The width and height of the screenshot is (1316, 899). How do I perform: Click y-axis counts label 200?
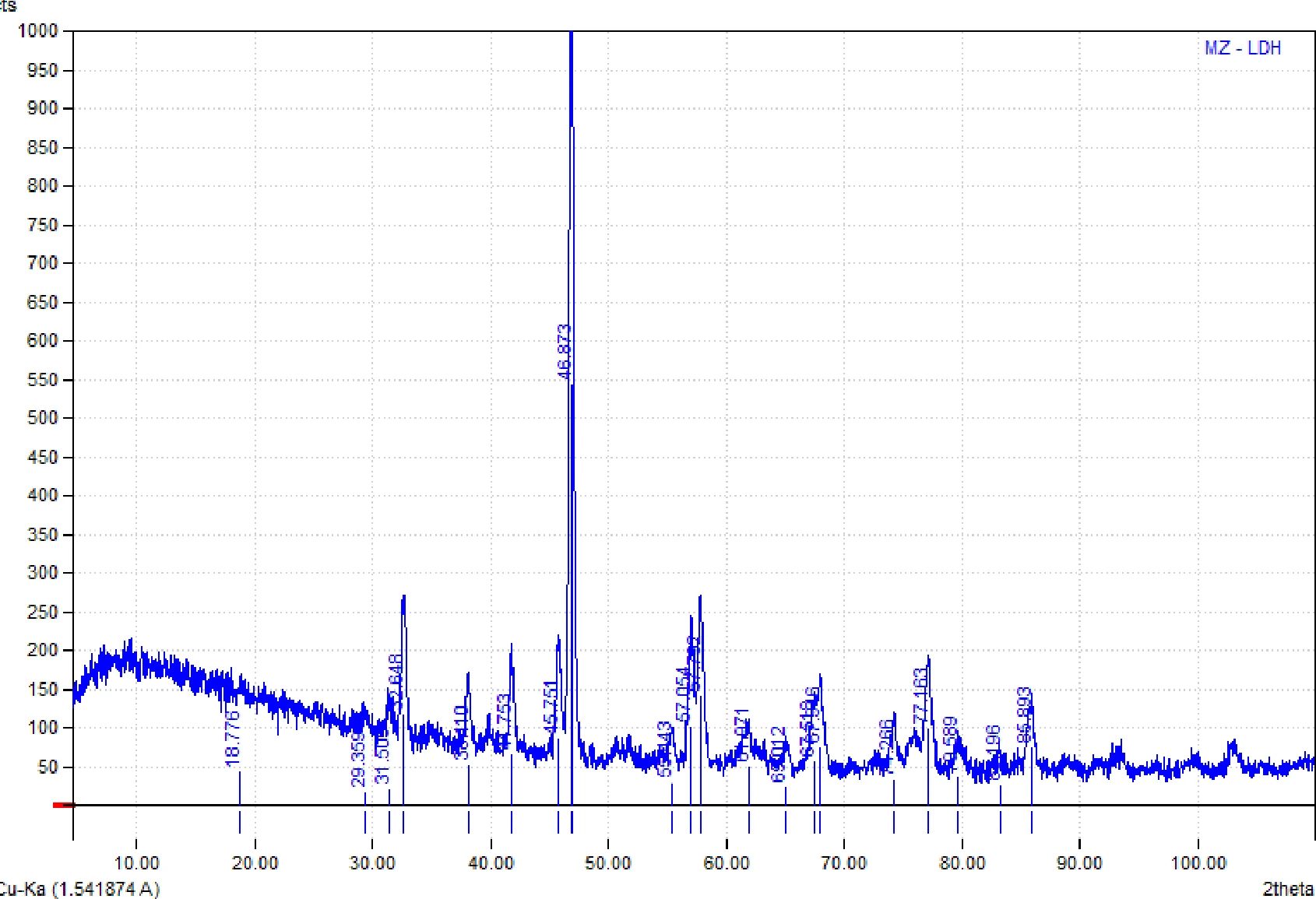click(x=42, y=650)
